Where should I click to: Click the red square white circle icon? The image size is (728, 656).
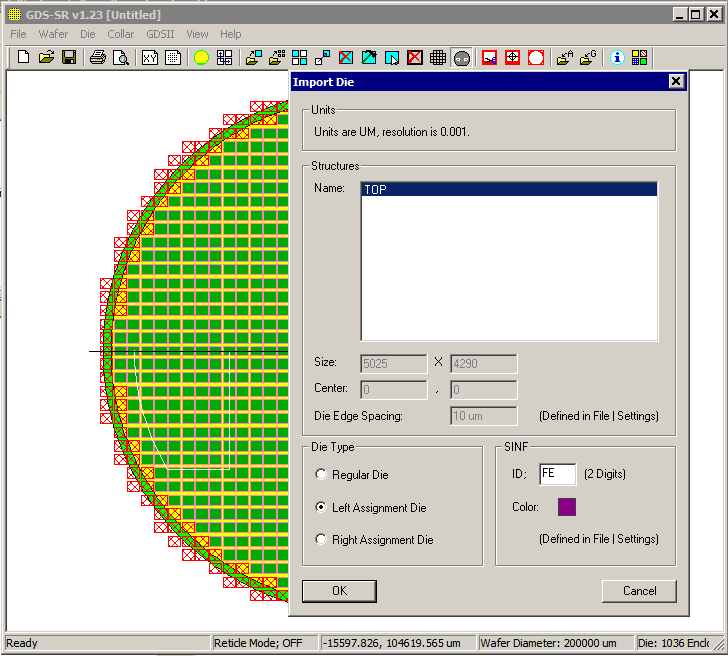click(536, 58)
